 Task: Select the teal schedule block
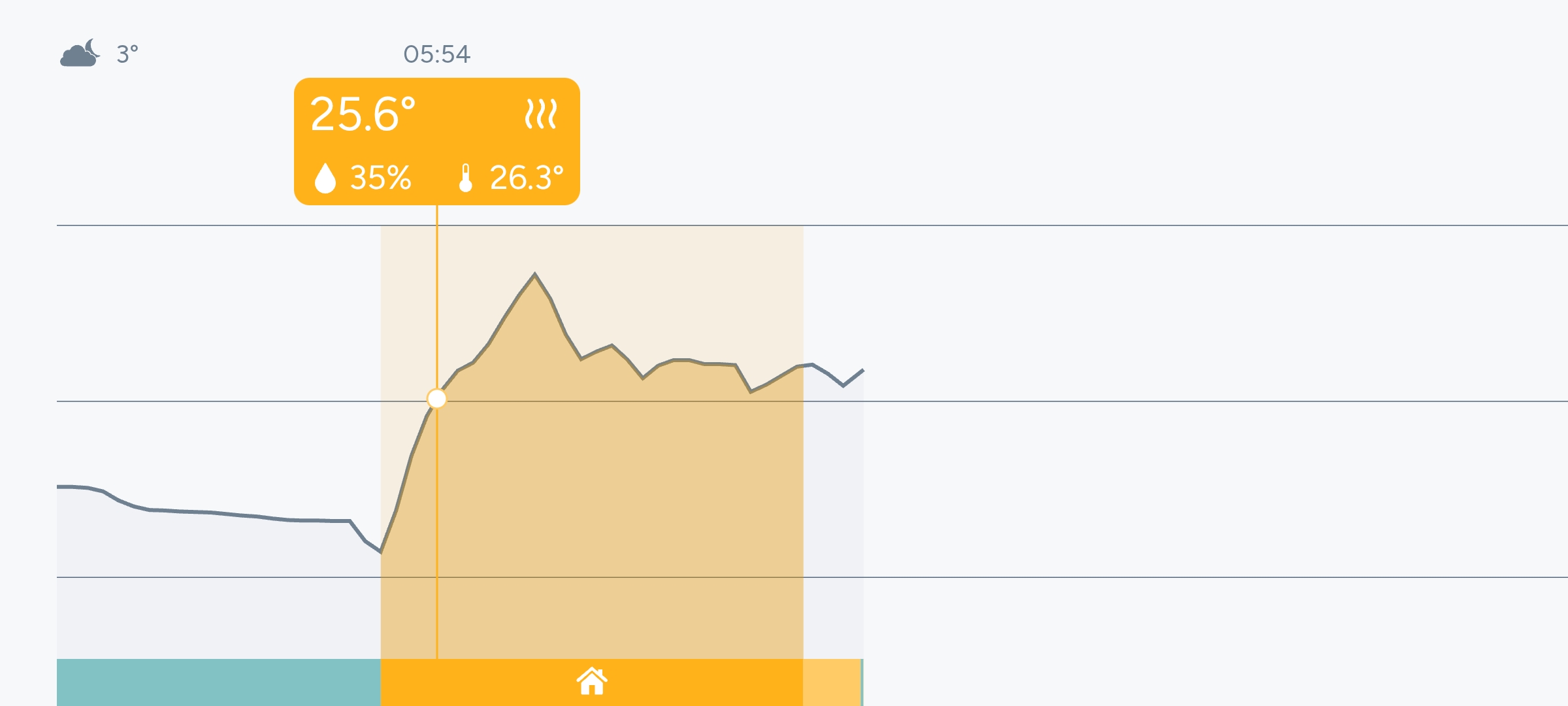click(x=218, y=682)
